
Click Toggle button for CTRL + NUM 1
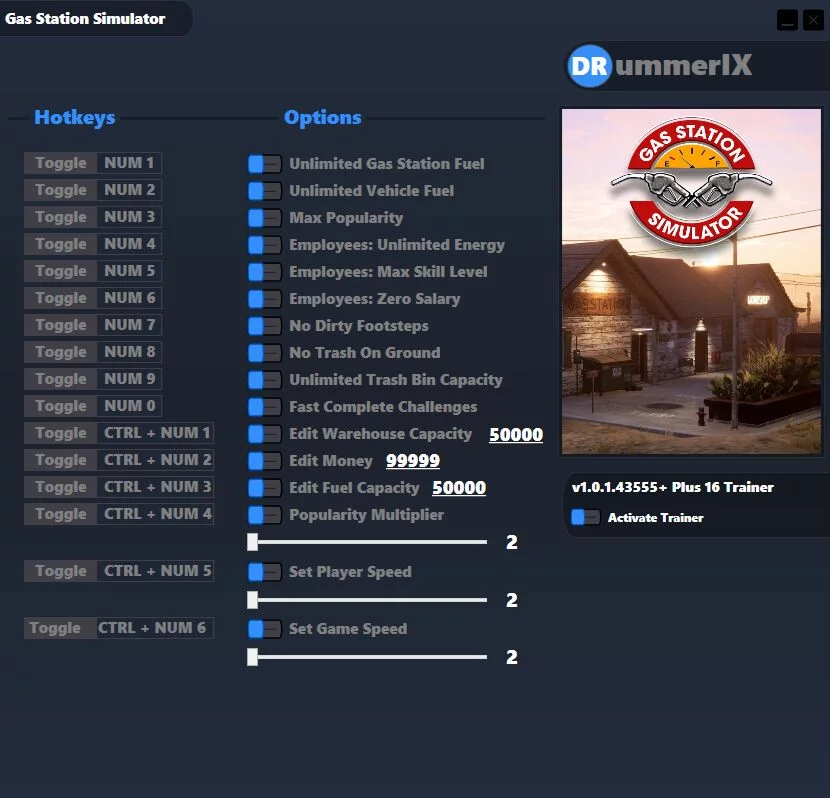click(61, 433)
